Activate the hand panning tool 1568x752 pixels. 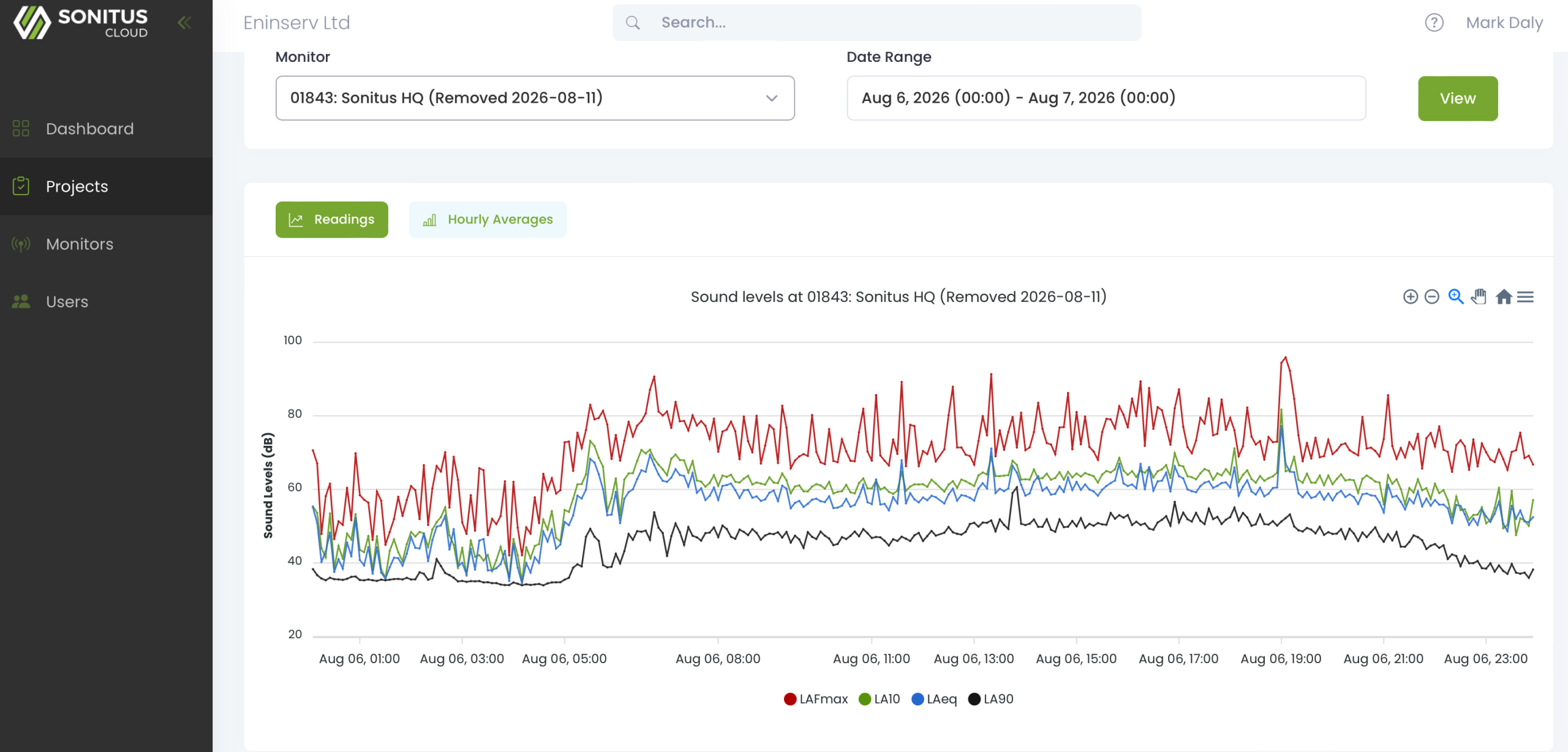(1479, 297)
